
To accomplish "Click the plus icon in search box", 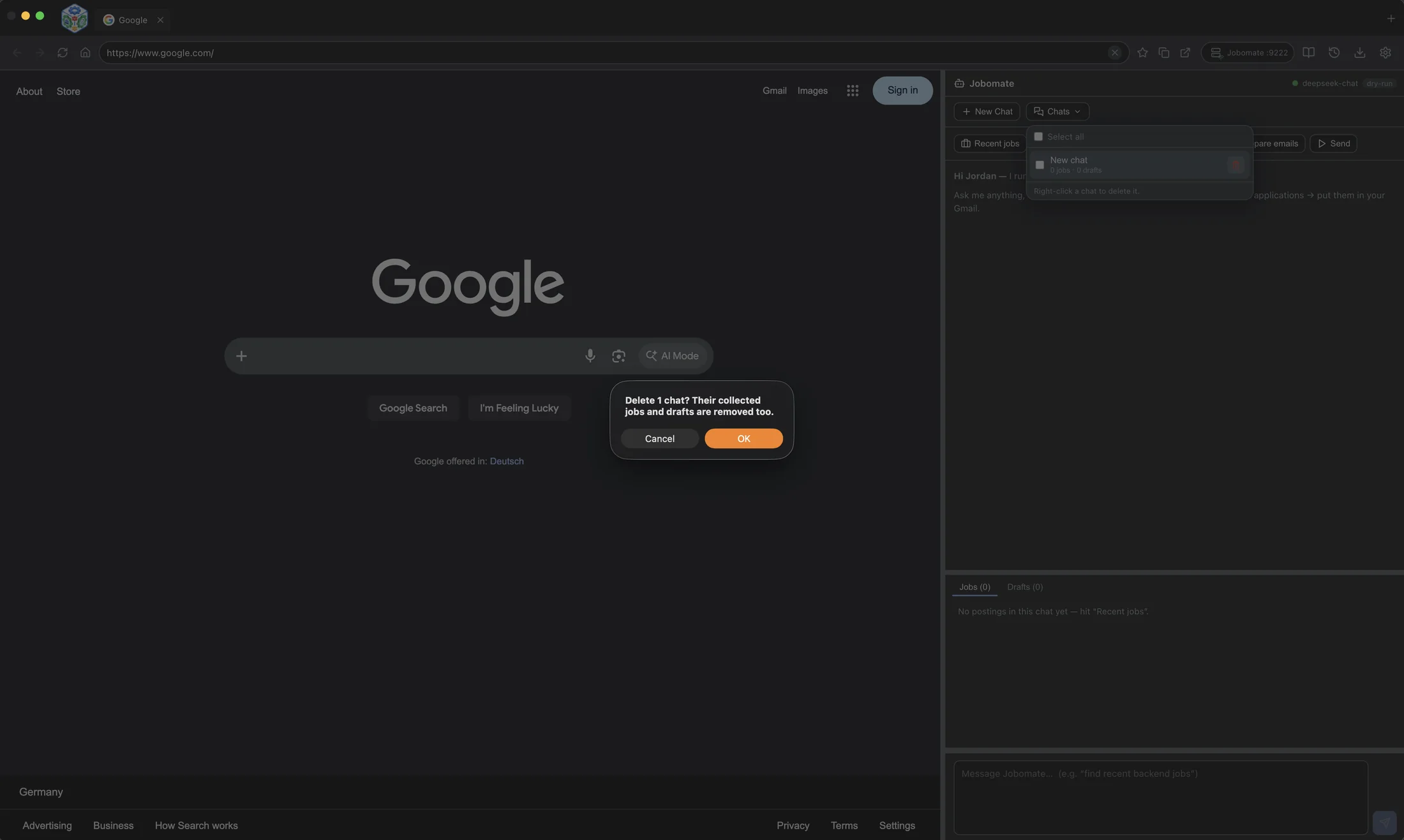I will (x=241, y=356).
